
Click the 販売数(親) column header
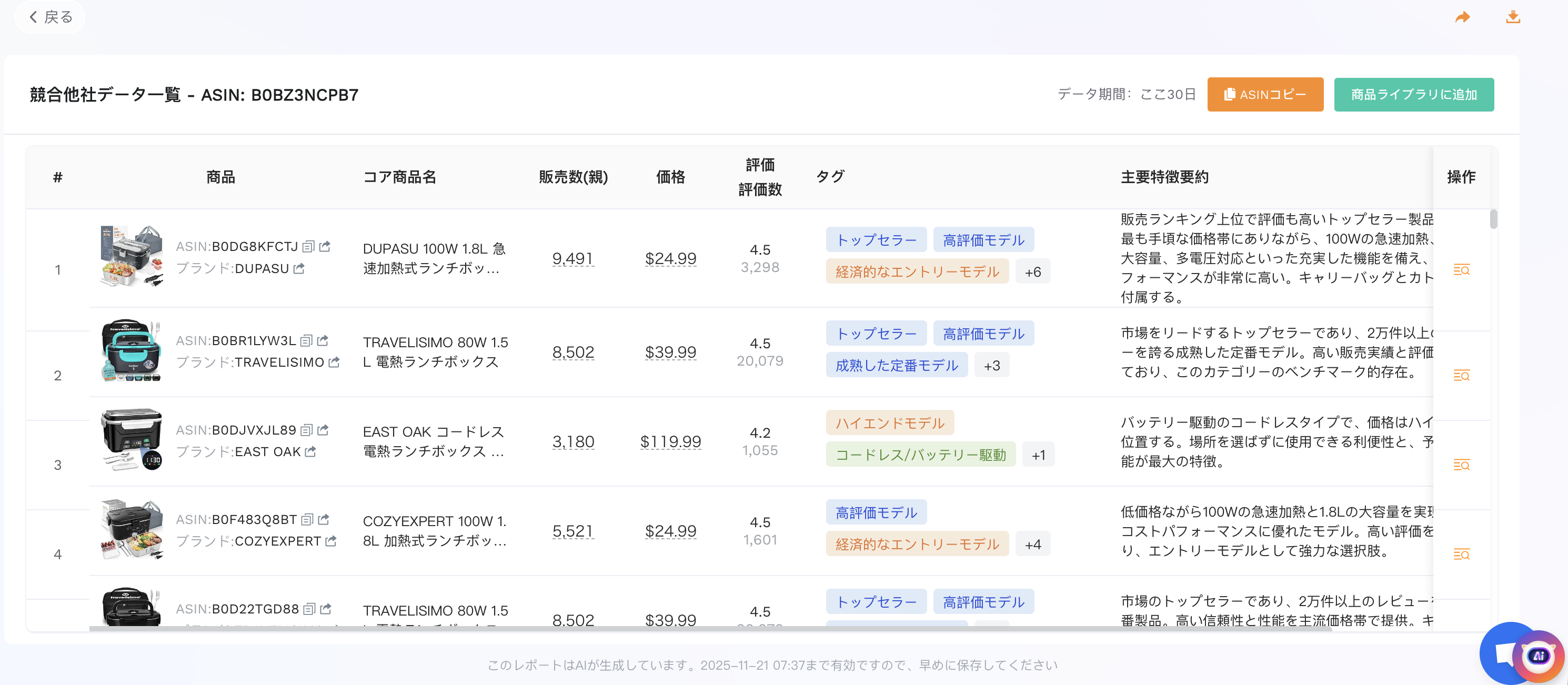pyautogui.click(x=573, y=177)
